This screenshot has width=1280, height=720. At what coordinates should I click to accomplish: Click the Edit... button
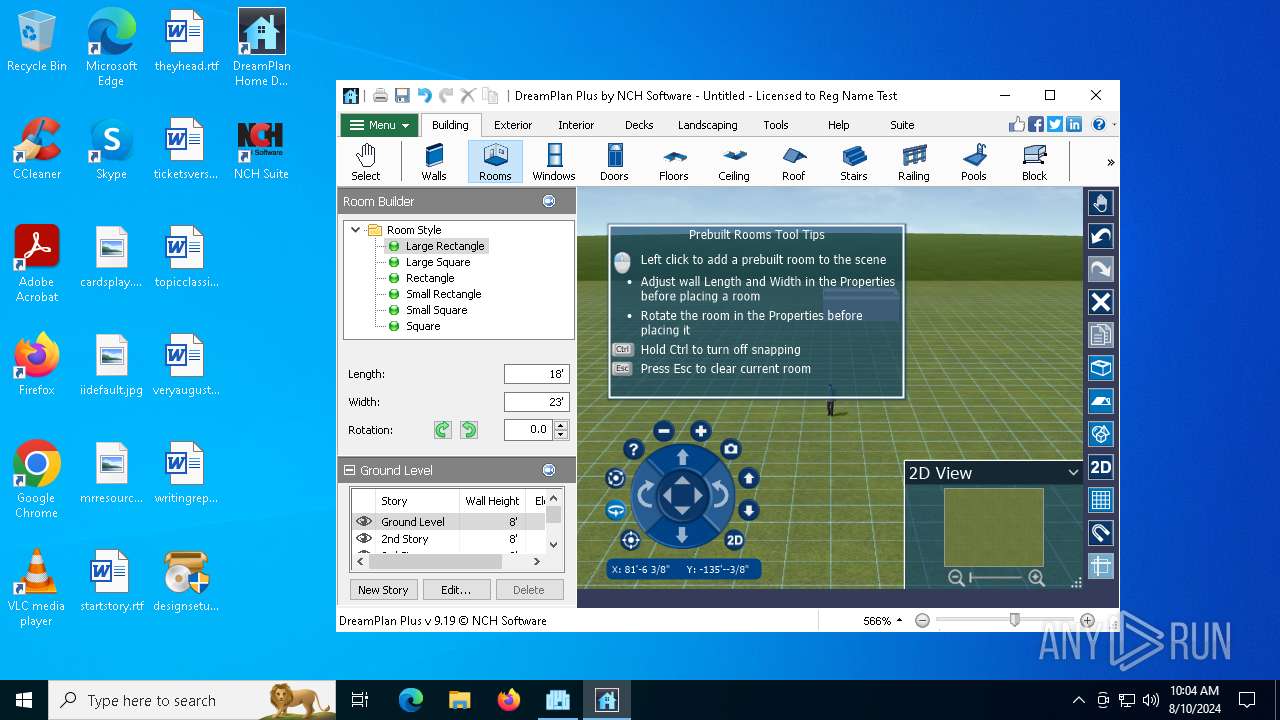click(x=456, y=590)
